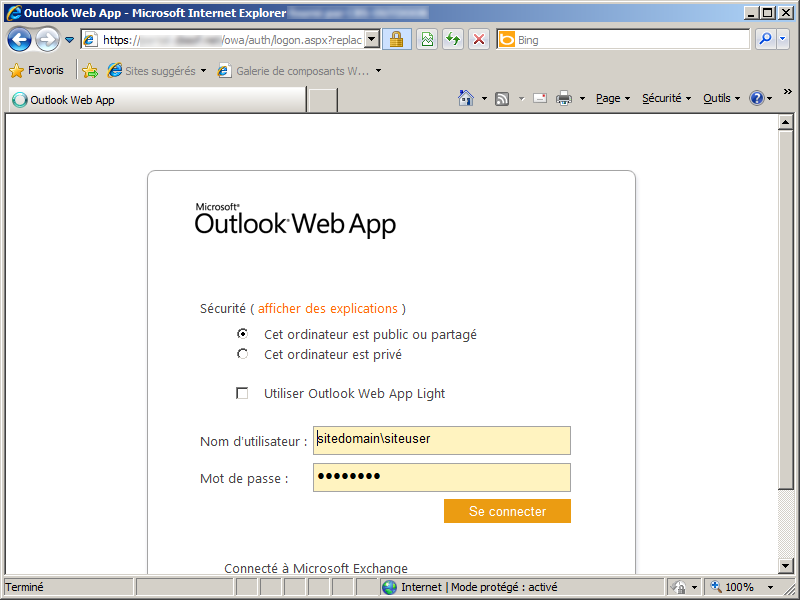Click the Home page icon
This screenshot has width=800, height=600.
[x=466, y=98]
